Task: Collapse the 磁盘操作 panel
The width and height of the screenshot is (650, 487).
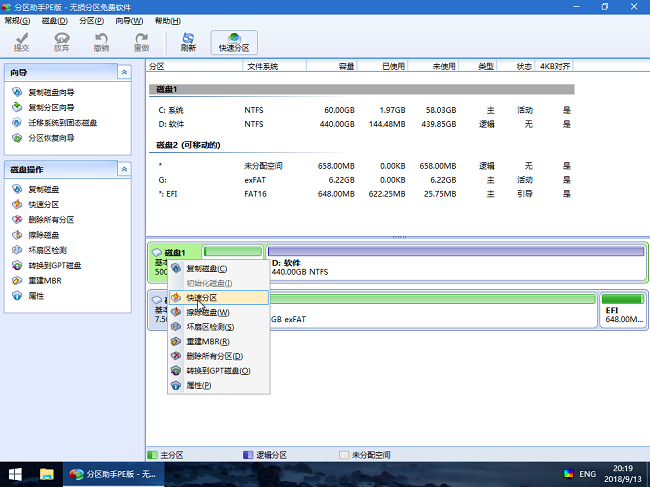Action: pyautogui.click(x=123, y=169)
